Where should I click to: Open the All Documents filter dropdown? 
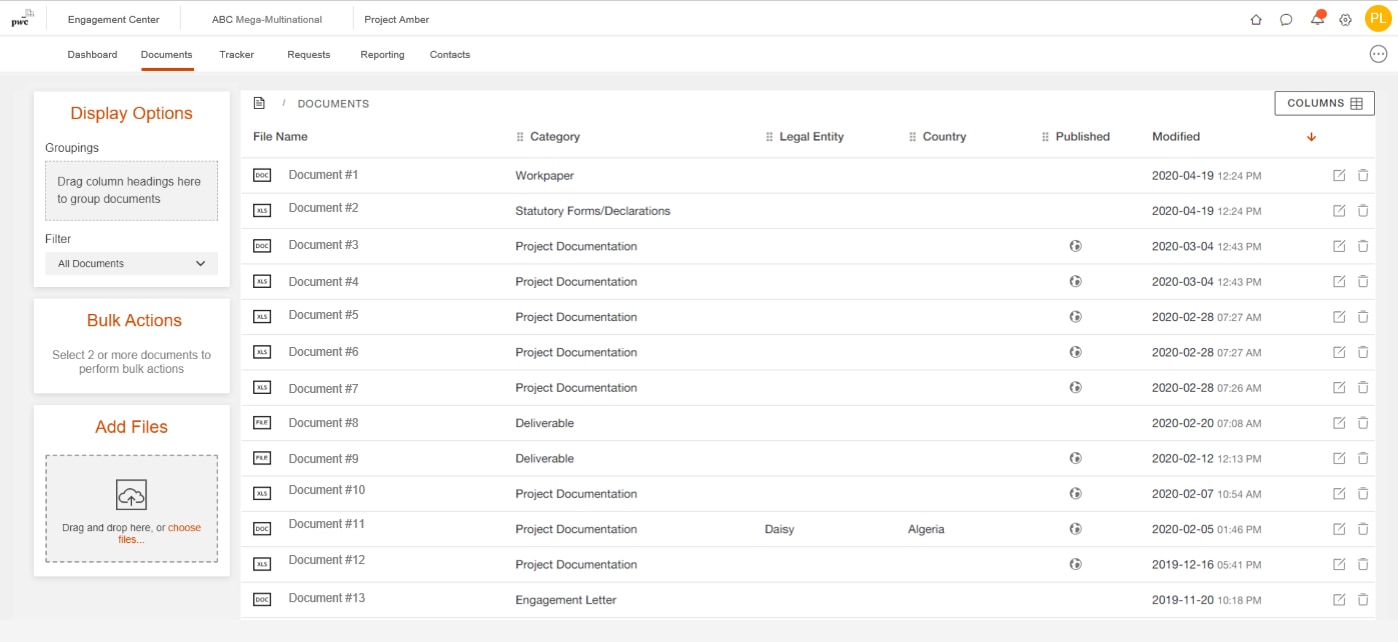(x=131, y=264)
